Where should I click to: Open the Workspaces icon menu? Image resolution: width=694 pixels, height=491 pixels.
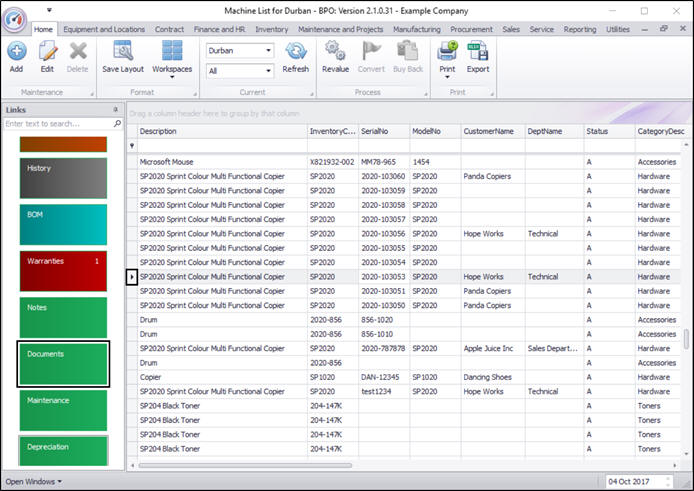pos(171,52)
